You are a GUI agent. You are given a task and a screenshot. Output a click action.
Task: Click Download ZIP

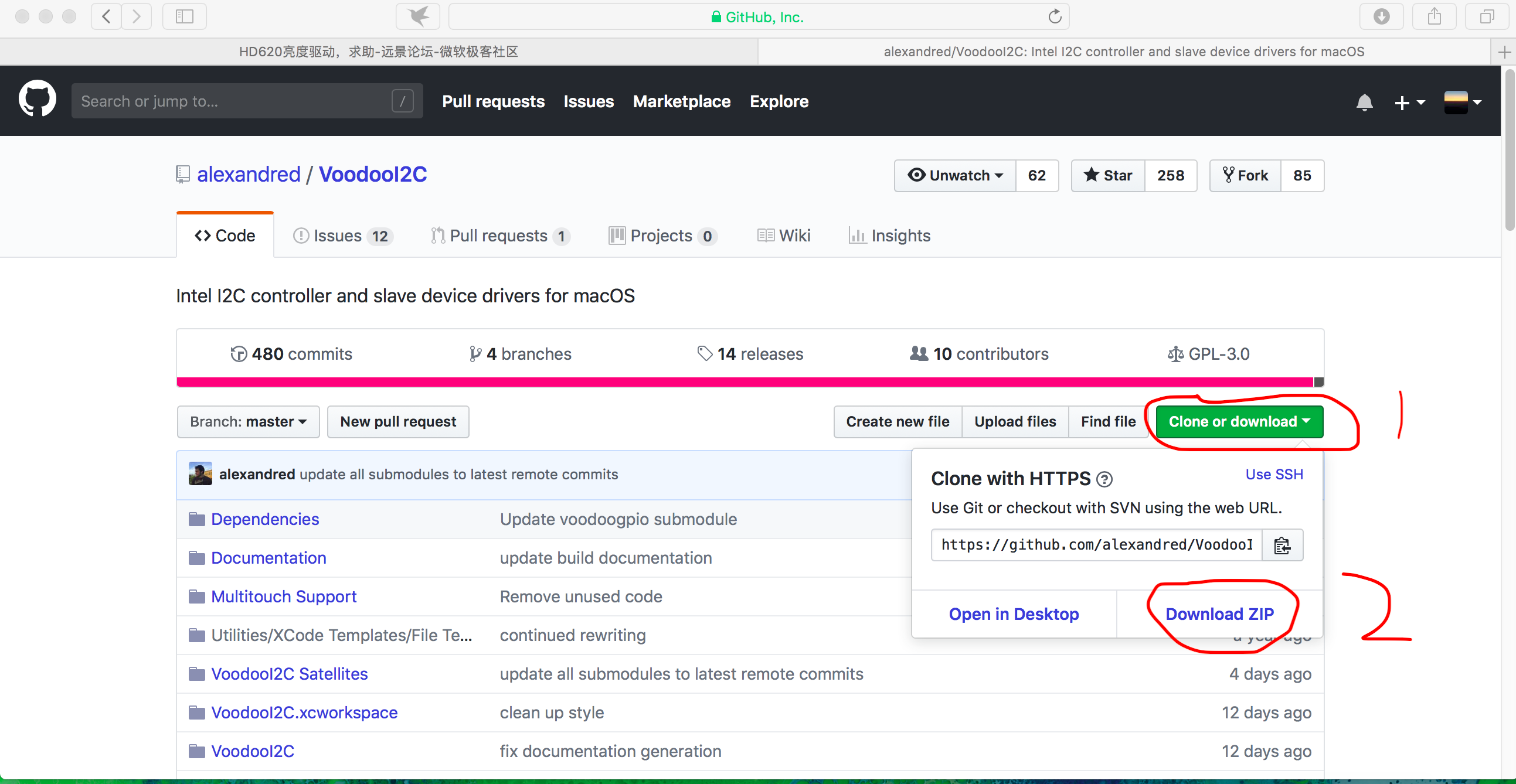click(x=1219, y=614)
